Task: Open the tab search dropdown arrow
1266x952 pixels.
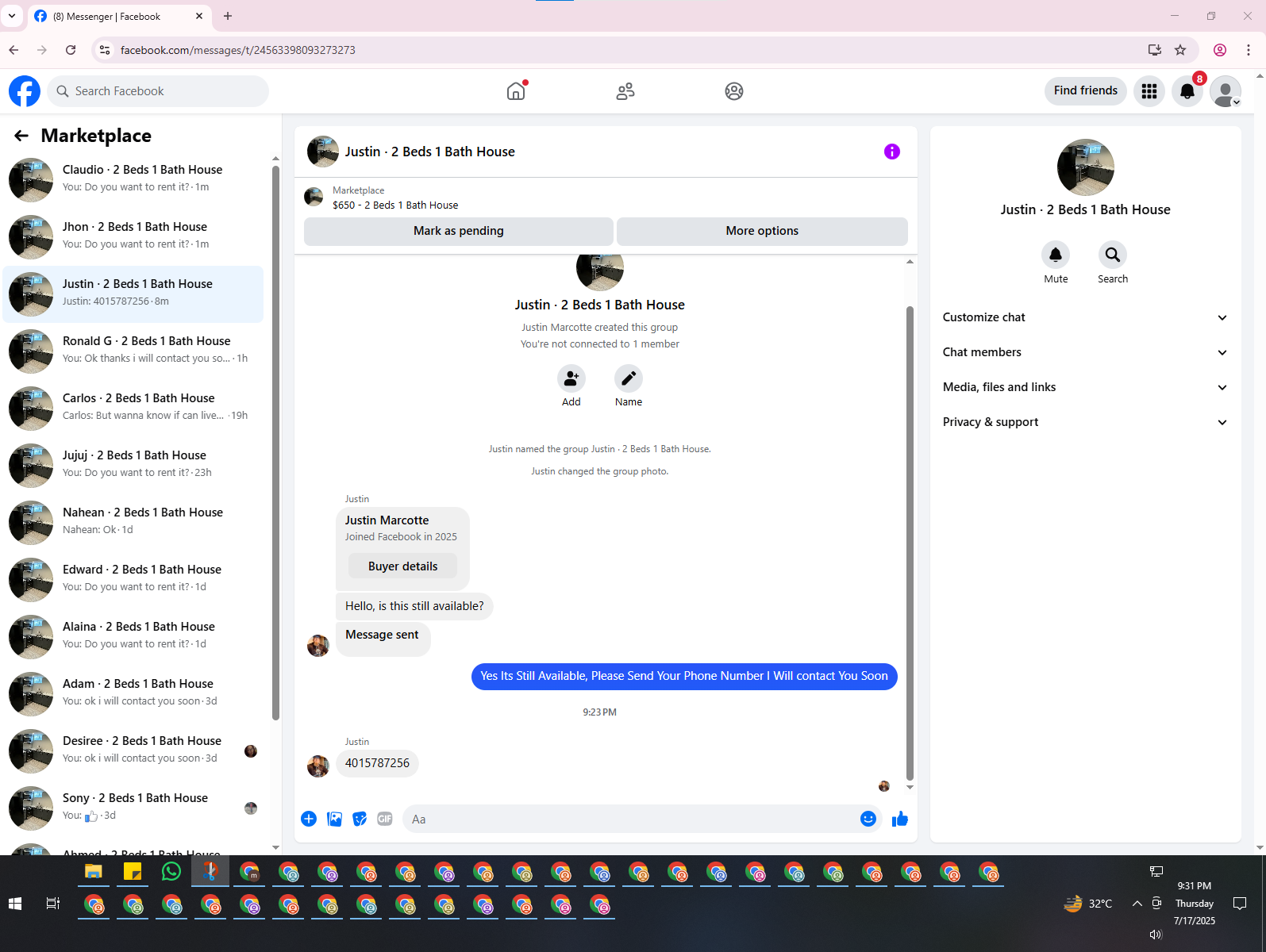Action: click(x=12, y=16)
